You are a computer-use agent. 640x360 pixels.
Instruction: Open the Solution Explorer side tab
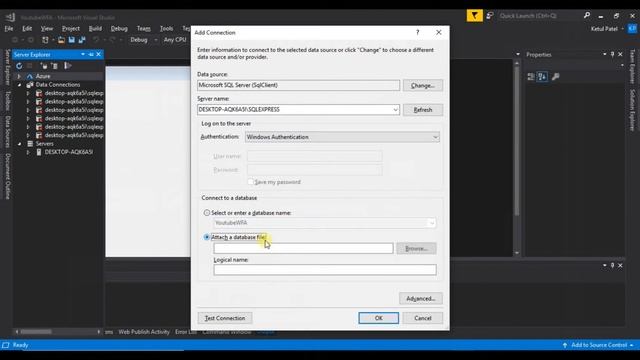(632, 110)
